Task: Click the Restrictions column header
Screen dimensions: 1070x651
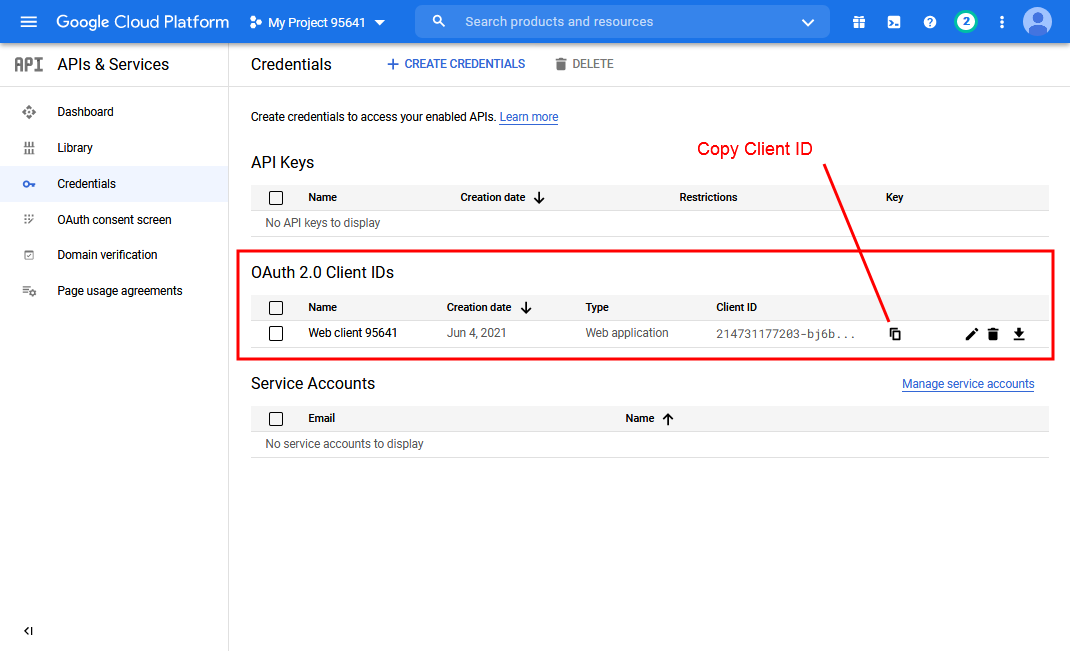Action: coord(708,197)
